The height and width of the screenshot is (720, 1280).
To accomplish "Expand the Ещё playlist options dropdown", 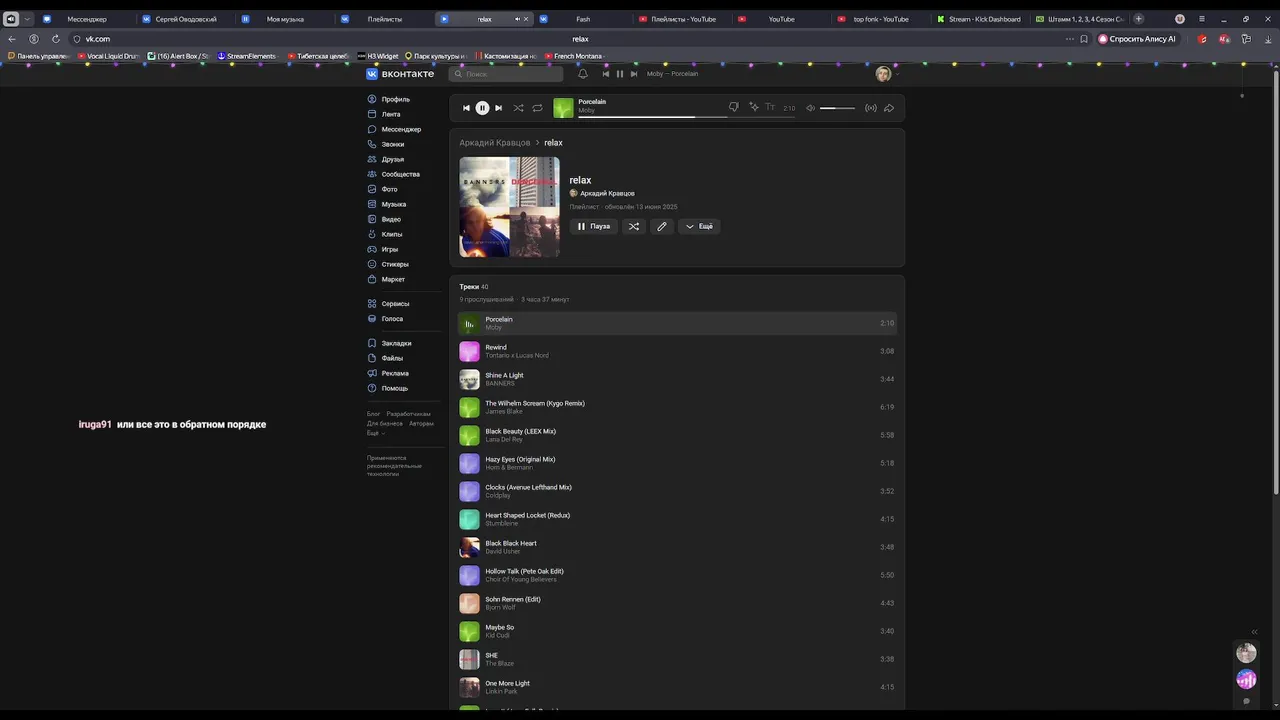I will tap(699, 226).
